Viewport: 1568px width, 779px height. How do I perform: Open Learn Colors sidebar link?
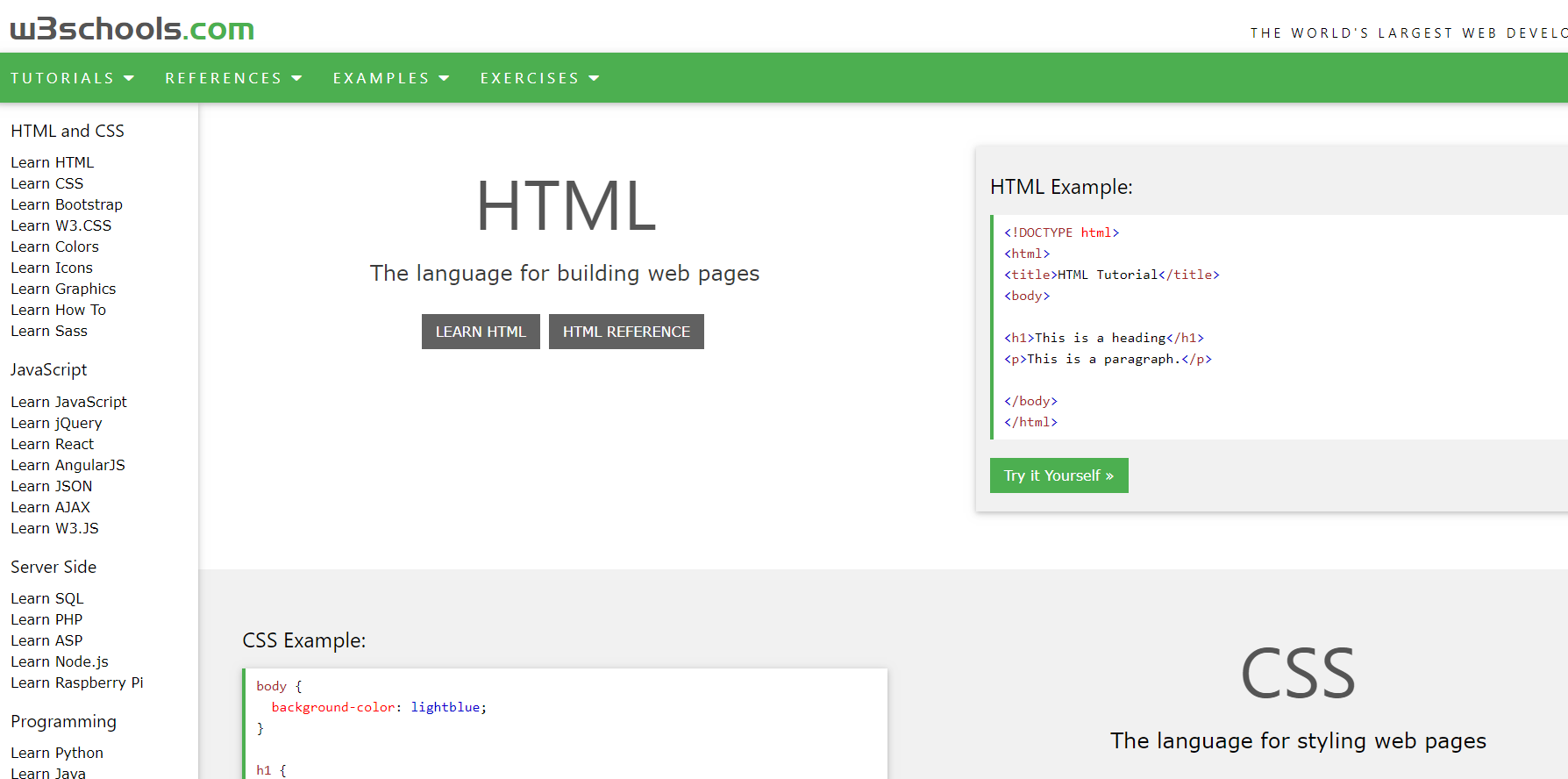click(54, 247)
